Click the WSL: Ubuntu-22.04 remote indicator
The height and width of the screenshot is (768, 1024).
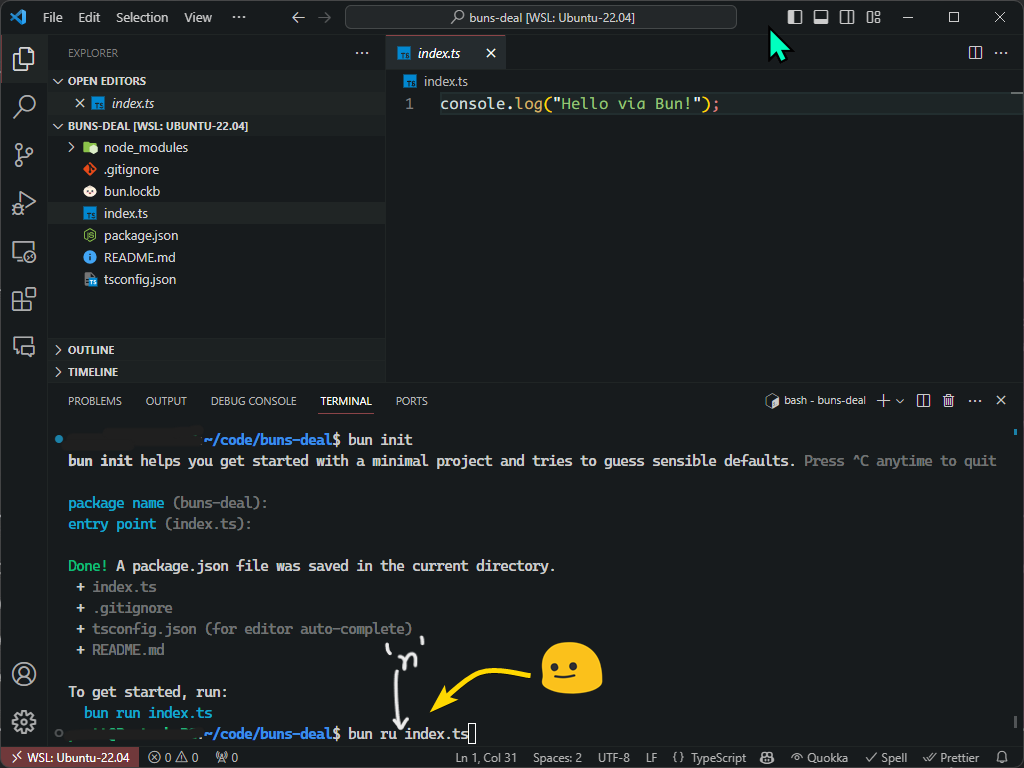[x=69, y=758]
